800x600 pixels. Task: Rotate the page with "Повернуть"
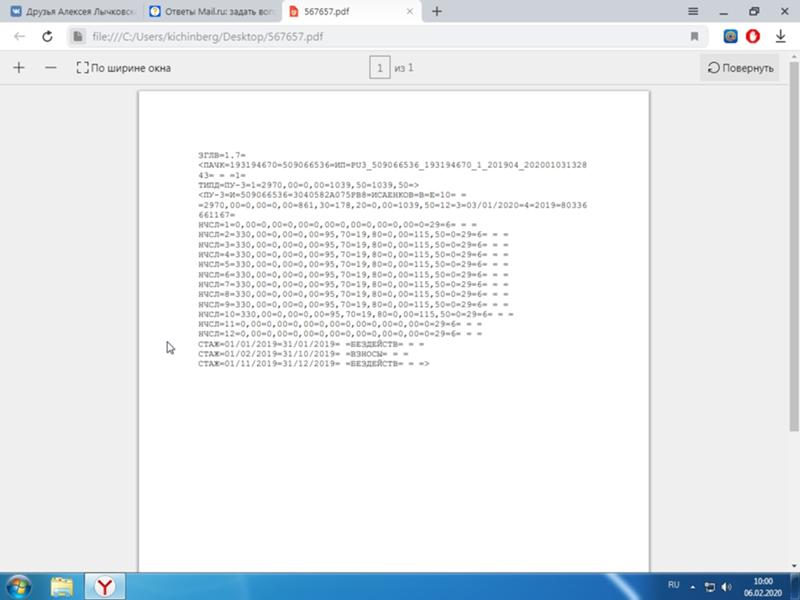tap(740, 68)
